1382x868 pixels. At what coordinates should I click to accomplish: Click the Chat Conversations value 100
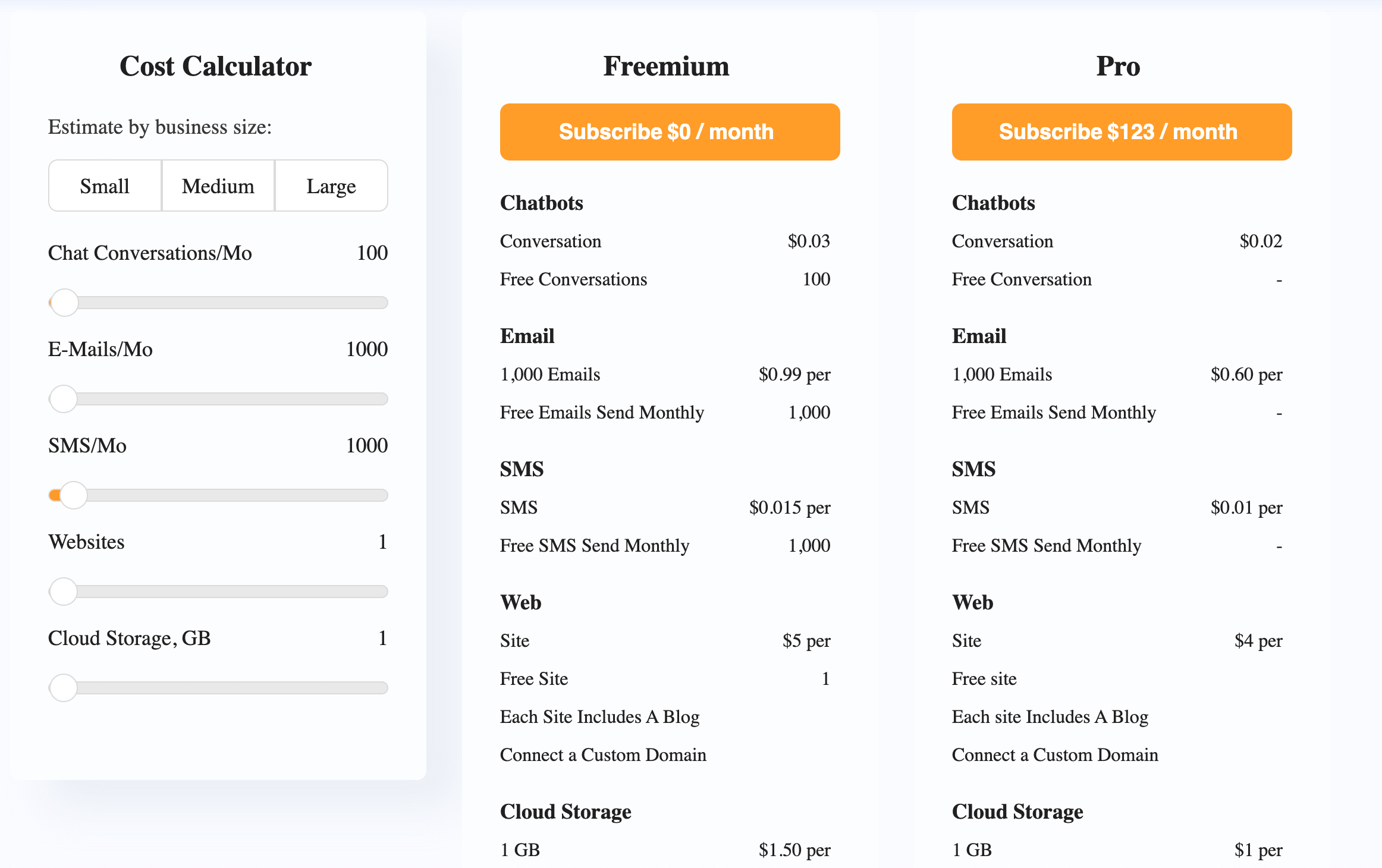coord(372,253)
